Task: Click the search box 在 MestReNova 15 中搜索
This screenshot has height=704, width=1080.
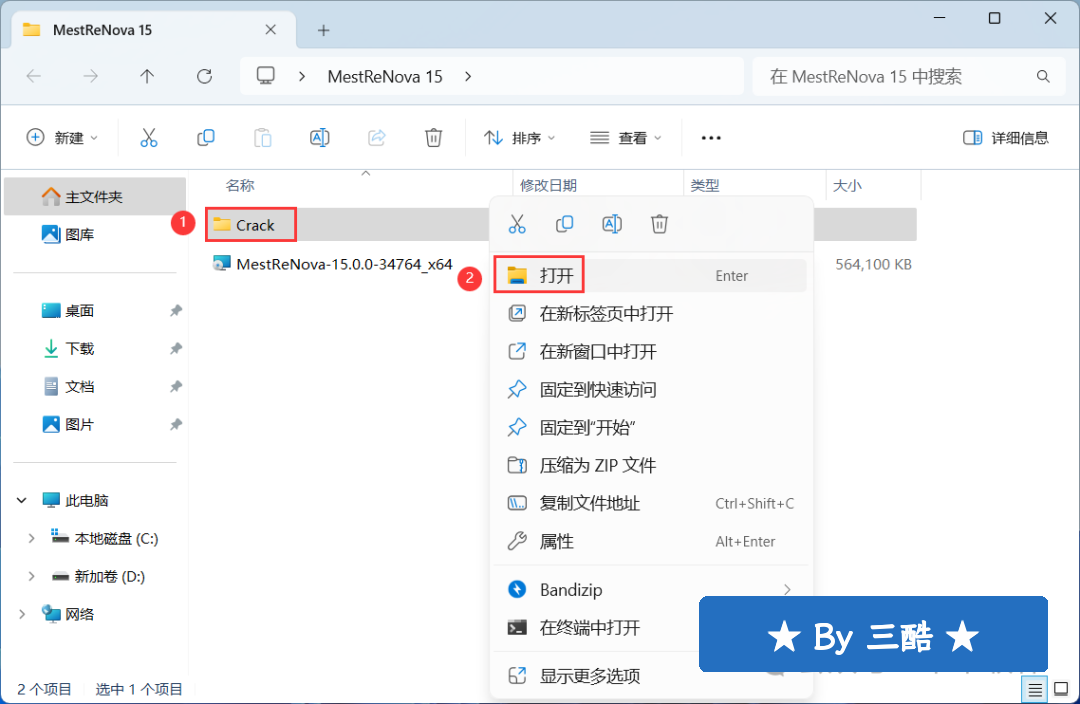Action: pos(909,76)
